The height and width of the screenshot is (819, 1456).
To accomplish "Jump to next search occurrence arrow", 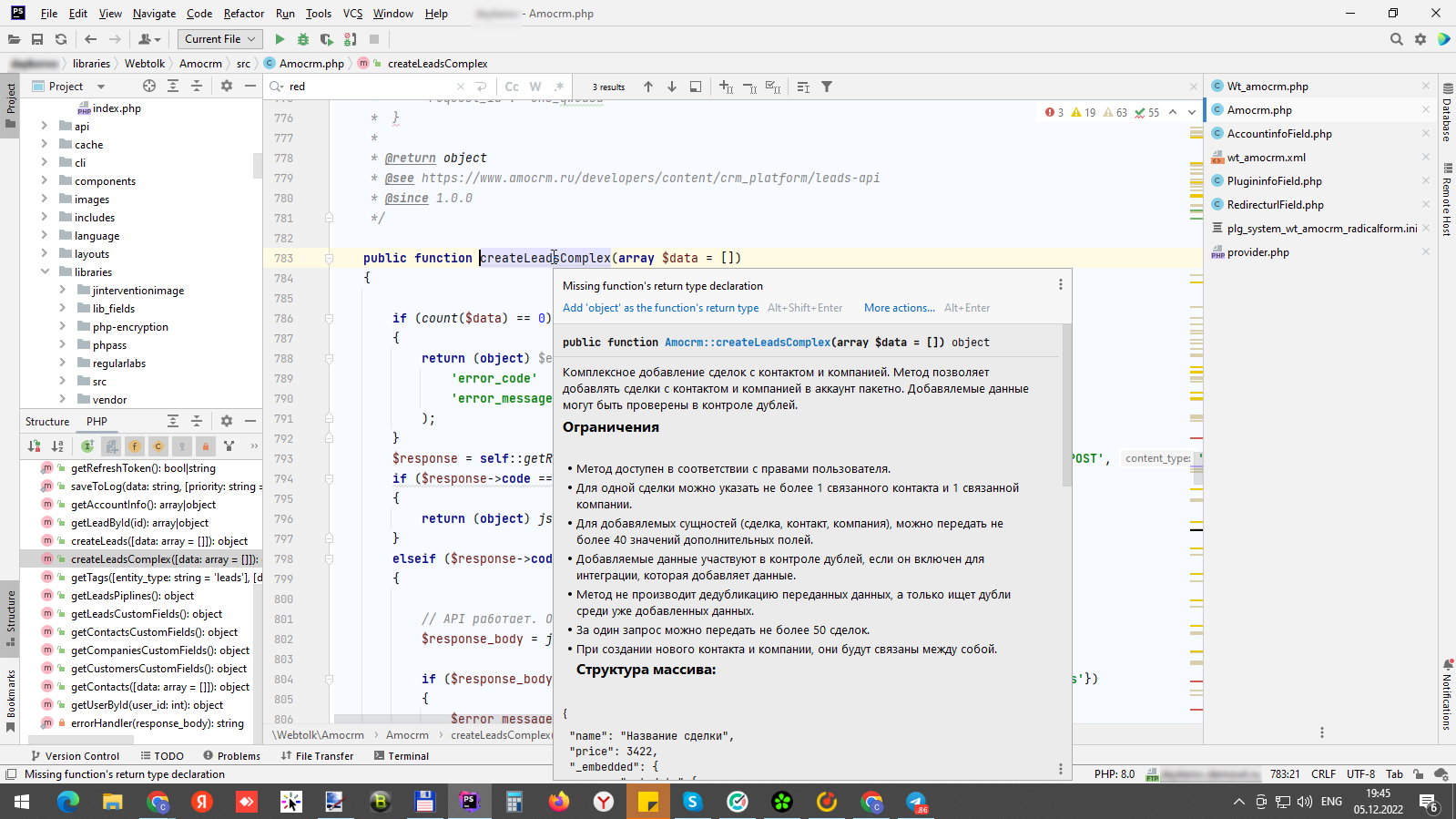I will pyautogui.click(x=672, y=87).
